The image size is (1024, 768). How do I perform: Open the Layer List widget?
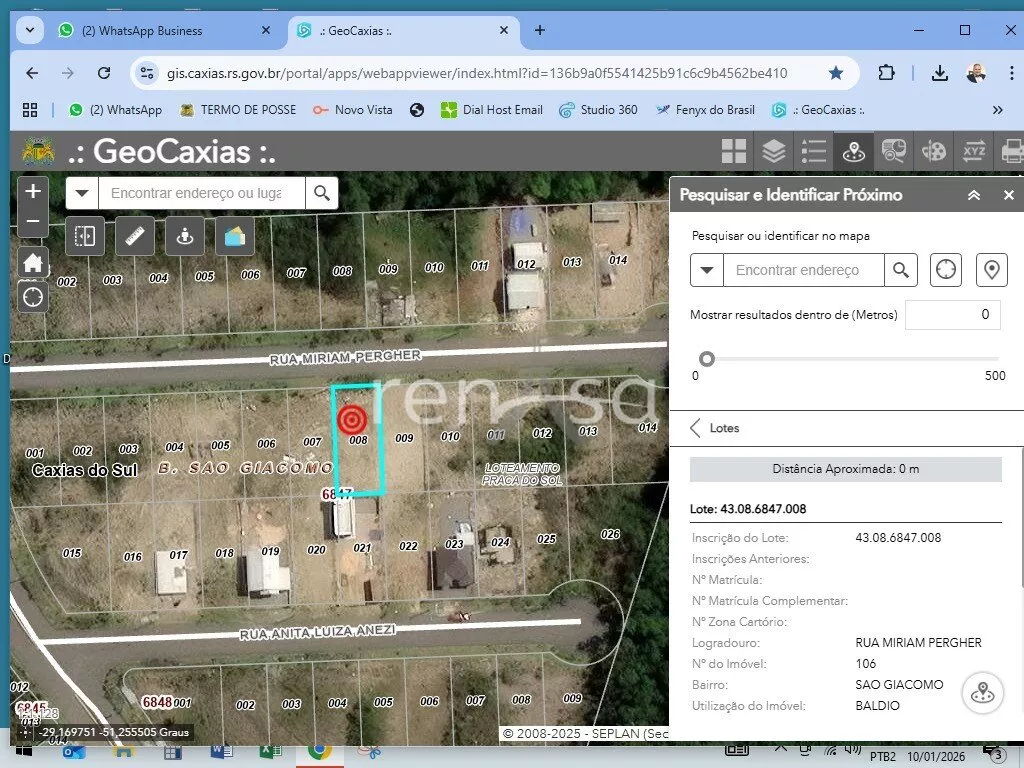(773, 151)
